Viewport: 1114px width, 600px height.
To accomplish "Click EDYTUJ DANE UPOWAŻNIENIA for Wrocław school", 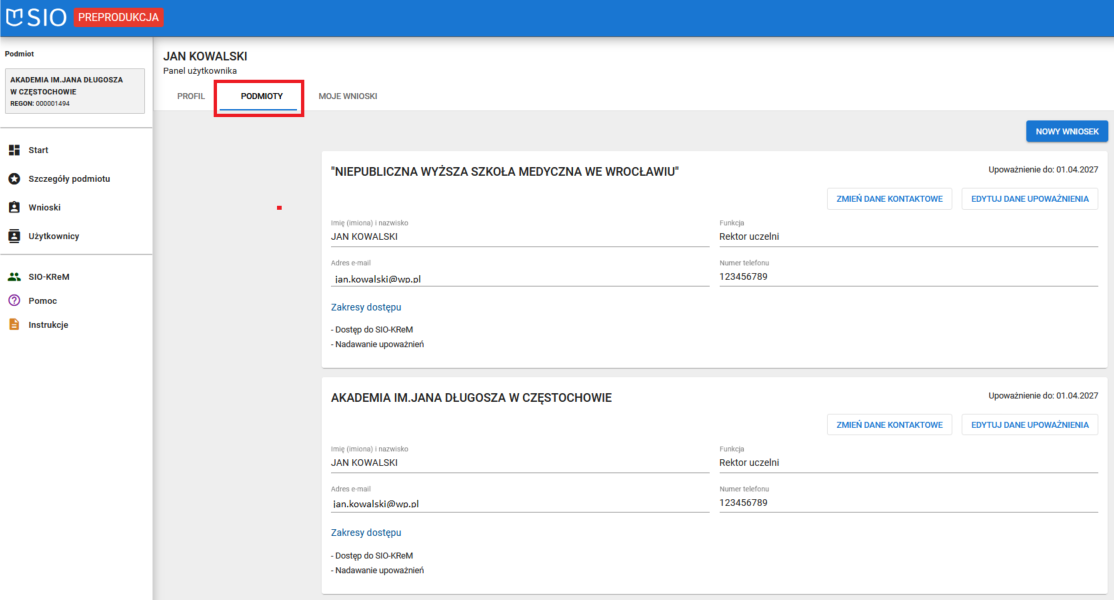I will tap(1030, 199).
